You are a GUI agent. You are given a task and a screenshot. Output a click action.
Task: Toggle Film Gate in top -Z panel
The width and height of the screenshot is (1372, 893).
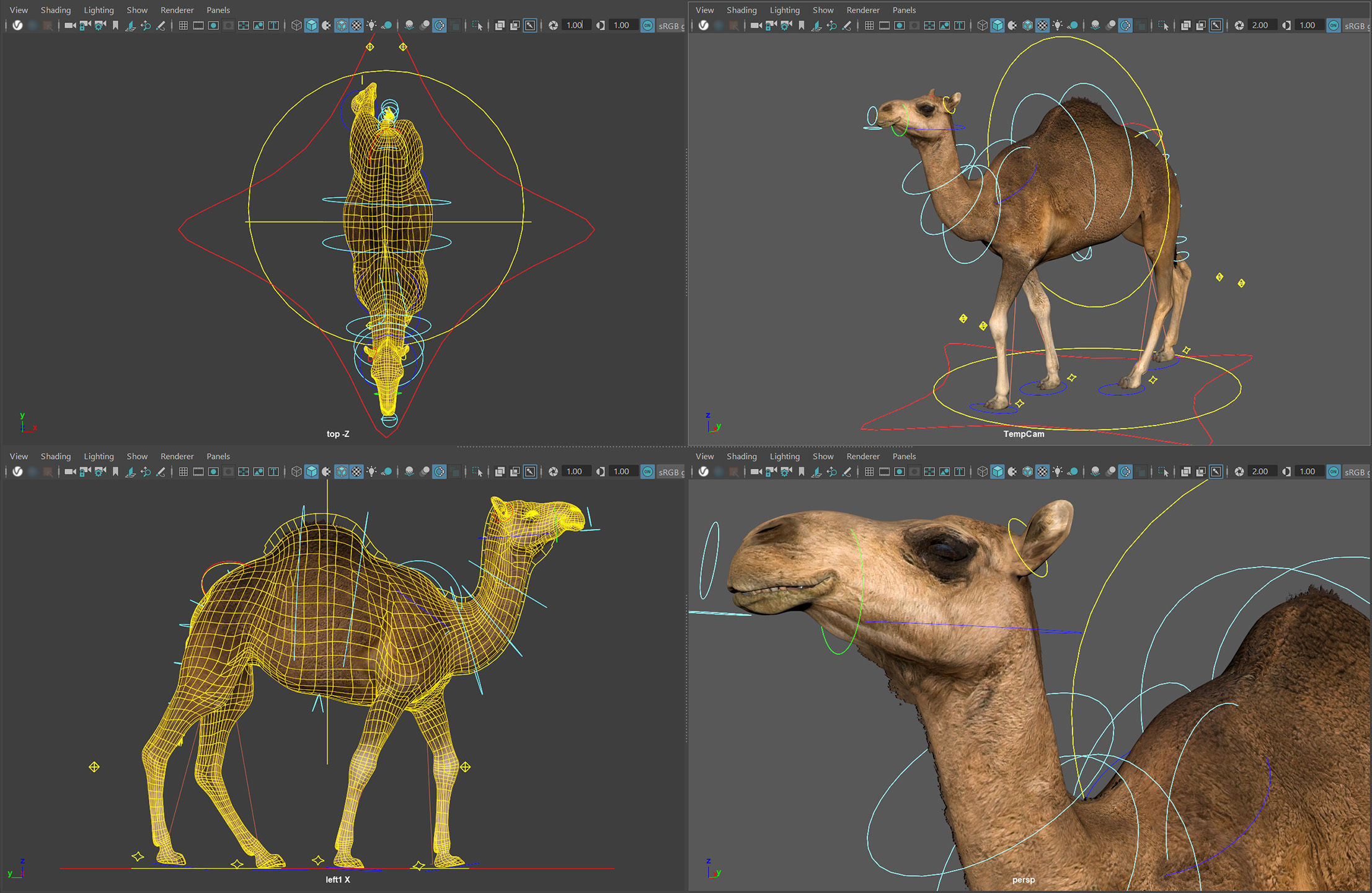pyautogui.click(x=198, y=25)
